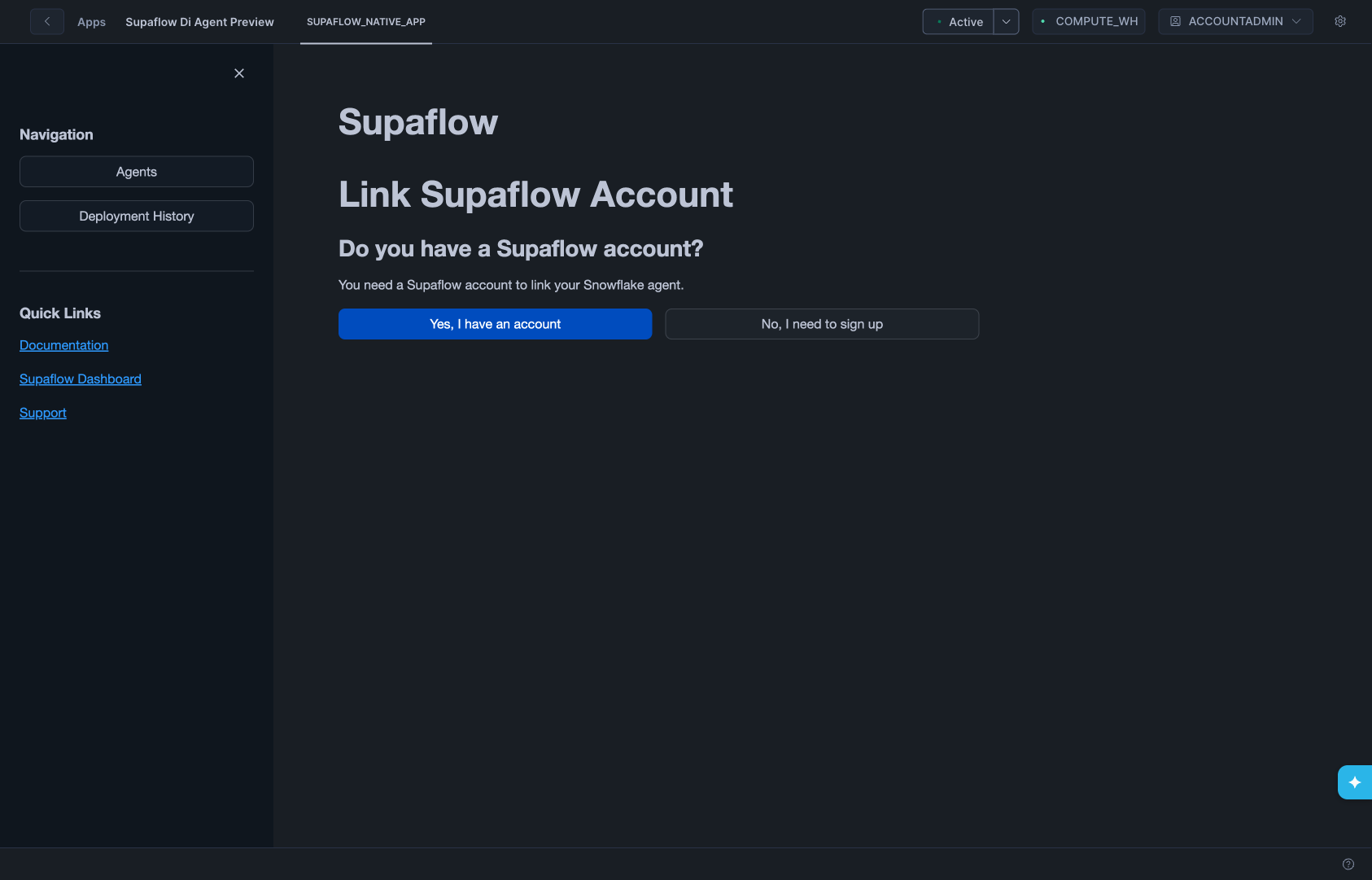The width and height of the screenshot is (1372, 880).
Task: Click the back arrow in the top navigation
Action: pyautogui.click(x=46, y=21)
